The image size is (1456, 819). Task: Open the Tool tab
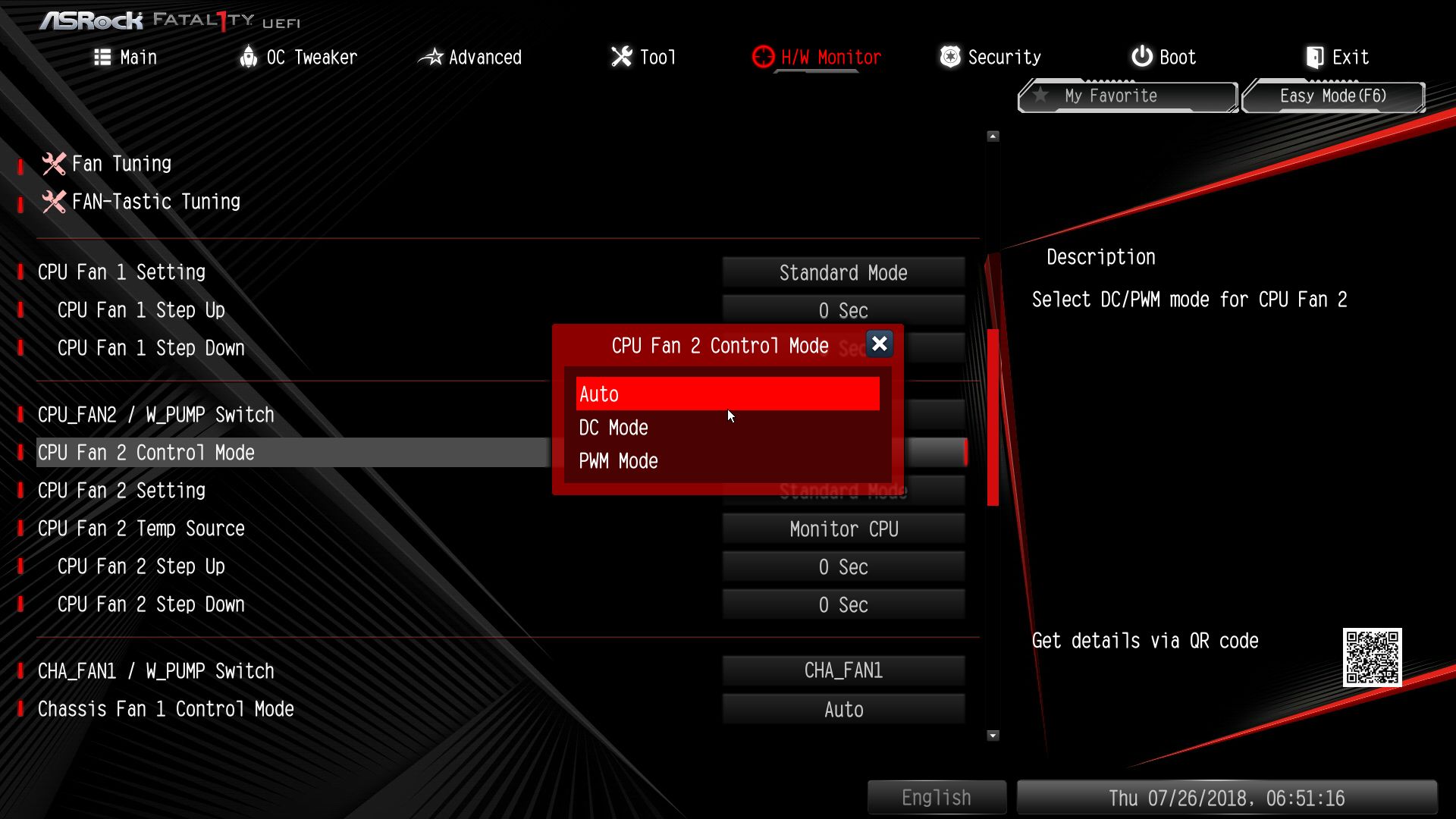(643, 57)
